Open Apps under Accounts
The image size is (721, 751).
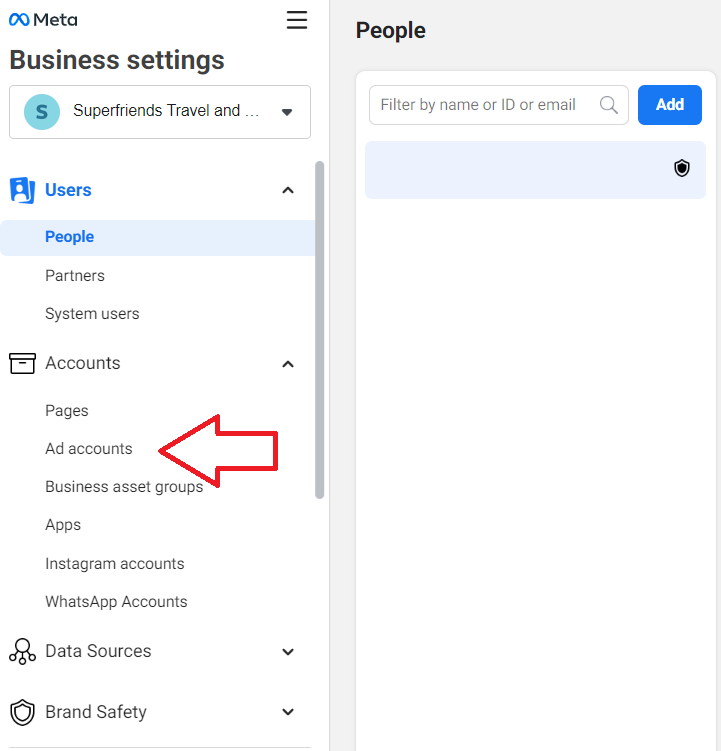(x=63, y=525)
